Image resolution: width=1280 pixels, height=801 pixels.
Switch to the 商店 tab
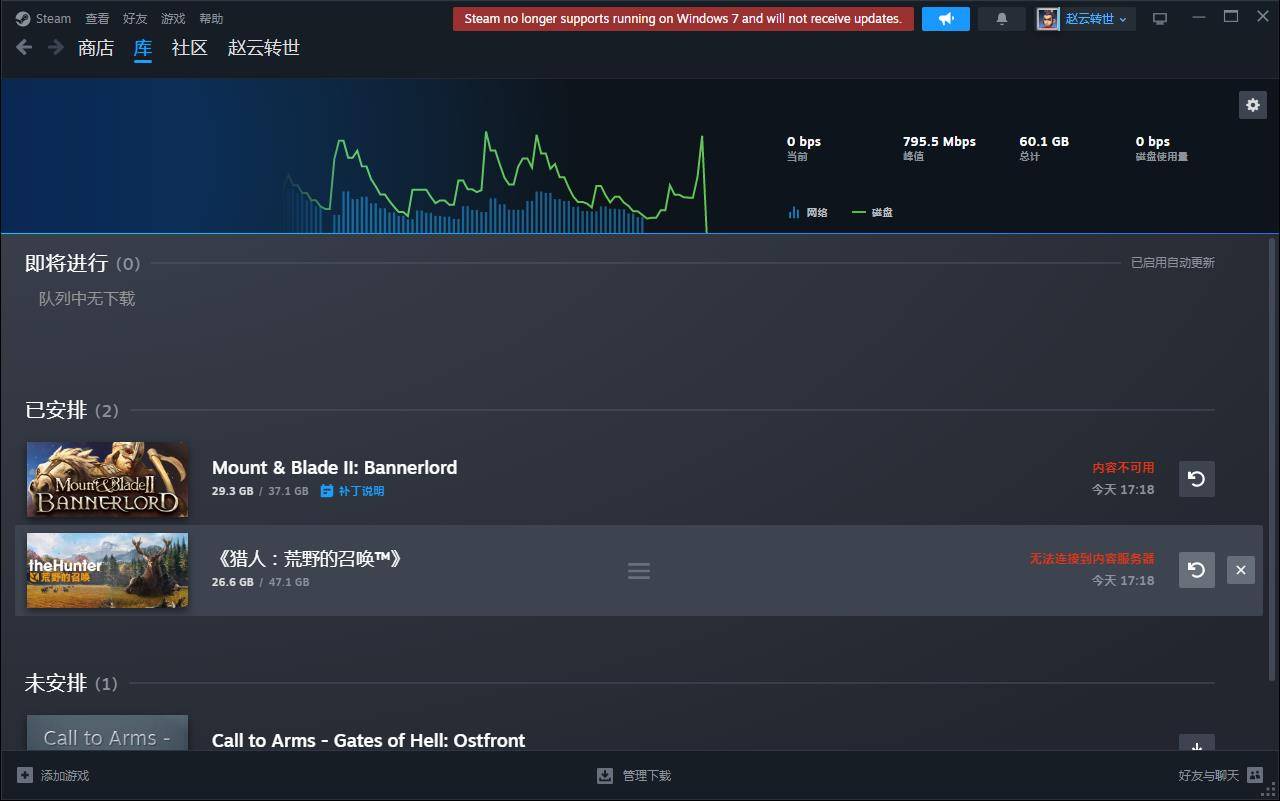96,48
